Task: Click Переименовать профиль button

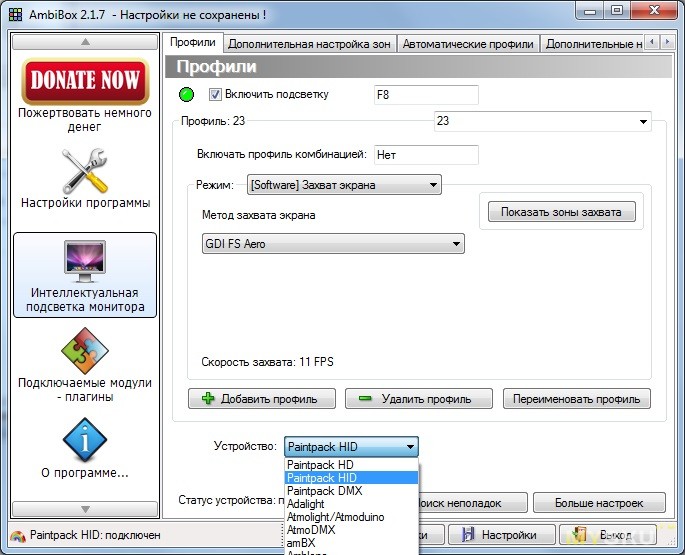Action: 577,399
